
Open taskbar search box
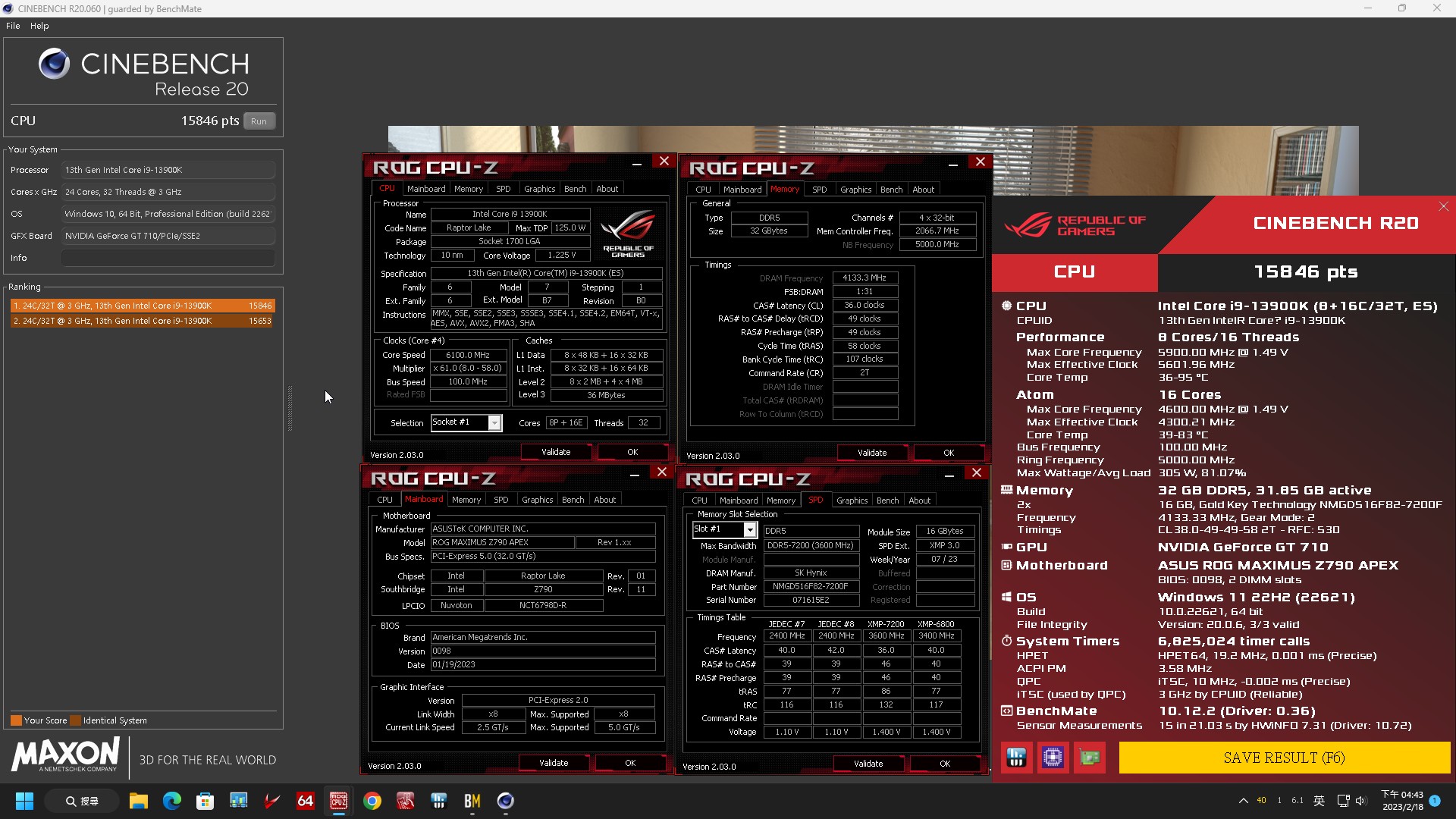[x=82, y=801]
